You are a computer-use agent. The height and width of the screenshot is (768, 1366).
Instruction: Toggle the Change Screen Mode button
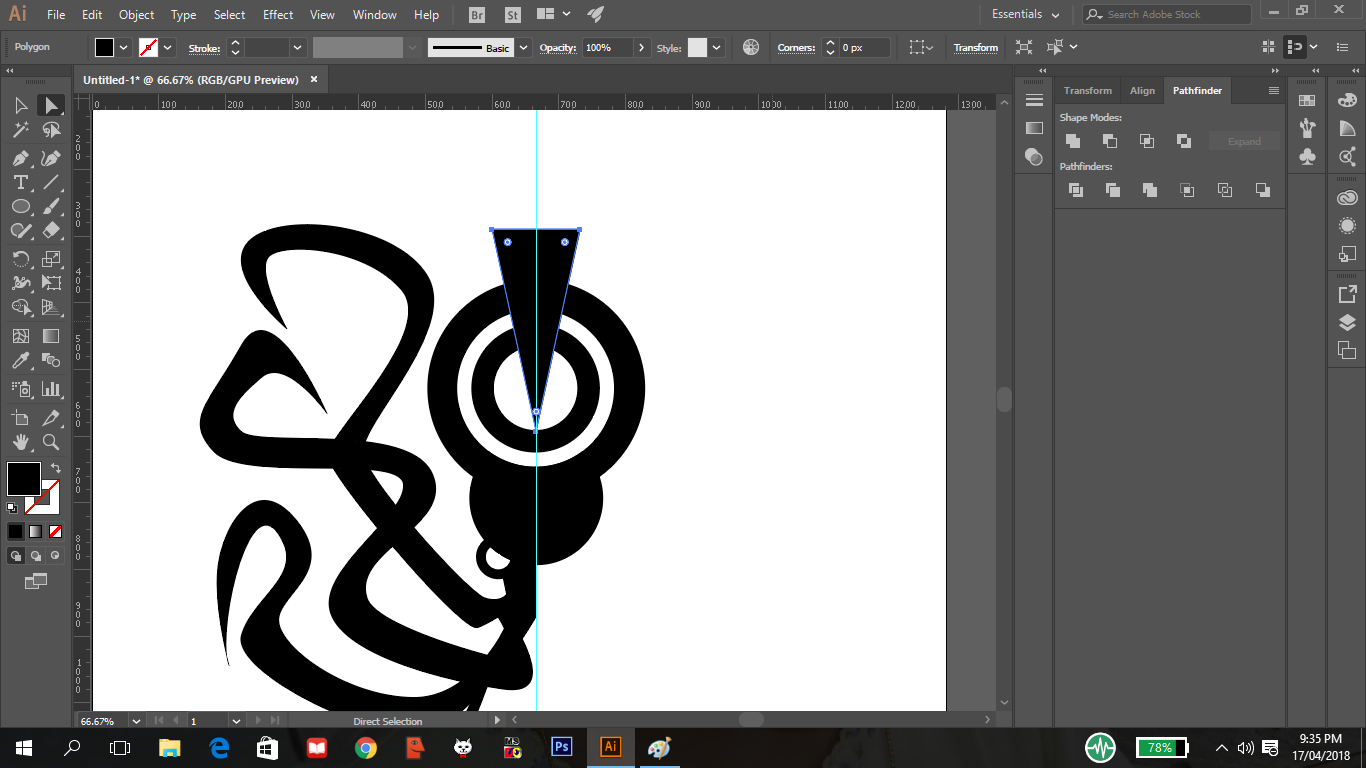(36, 580)
